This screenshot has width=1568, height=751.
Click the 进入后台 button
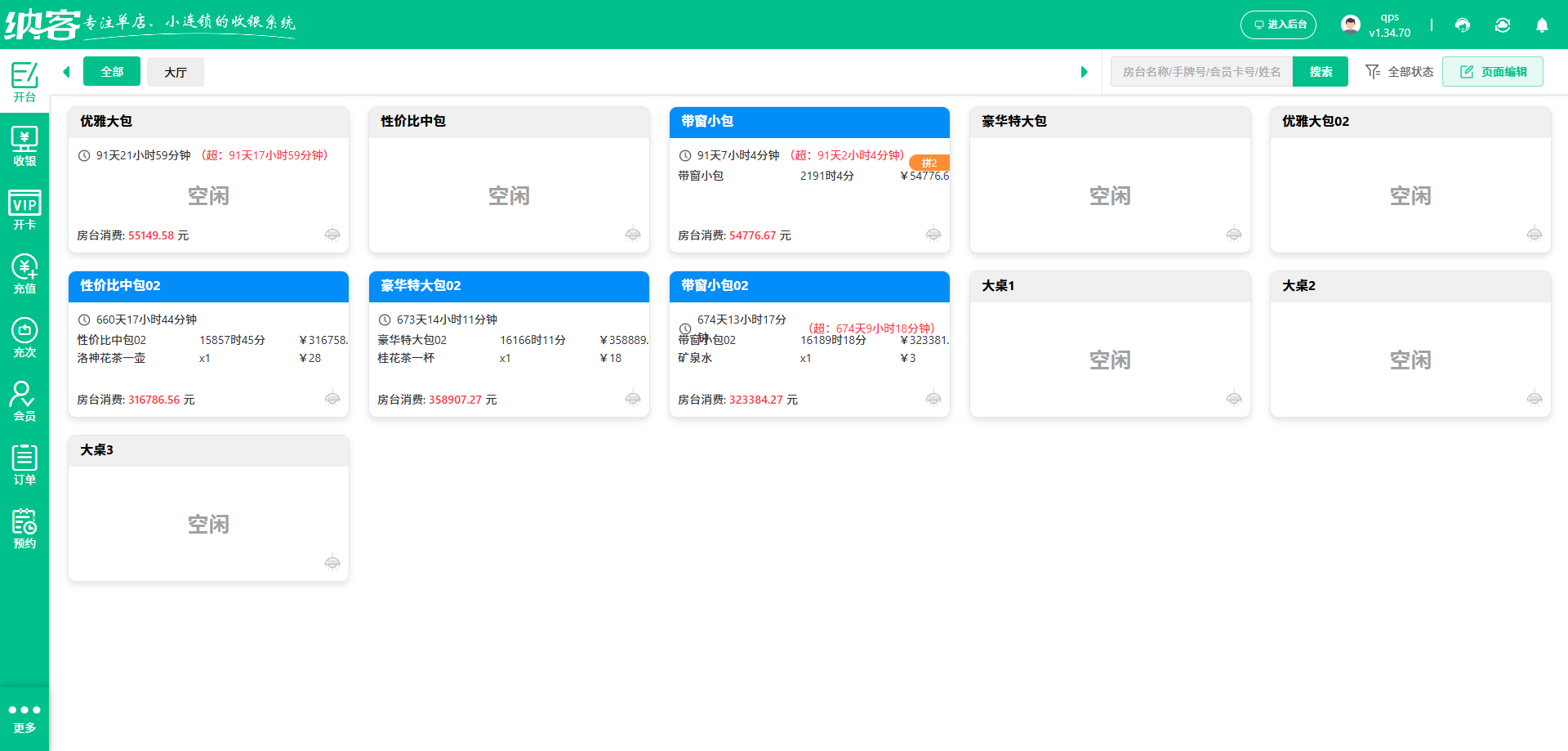pyautogui.click(x=1279, y=25)
